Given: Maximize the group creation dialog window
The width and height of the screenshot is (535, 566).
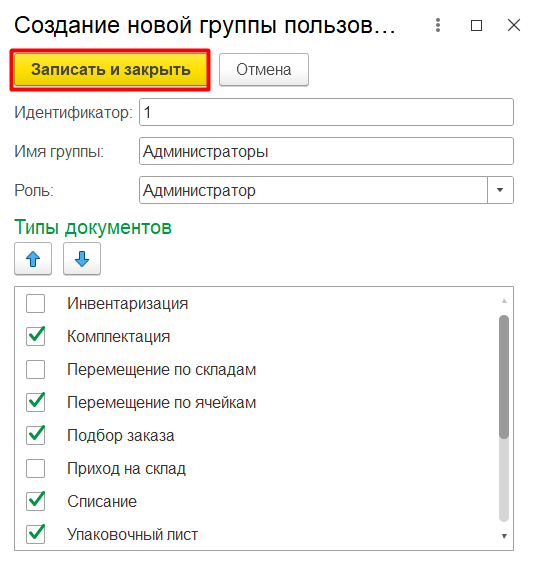Looking at the screenshot, I should (x=476, y=26).
